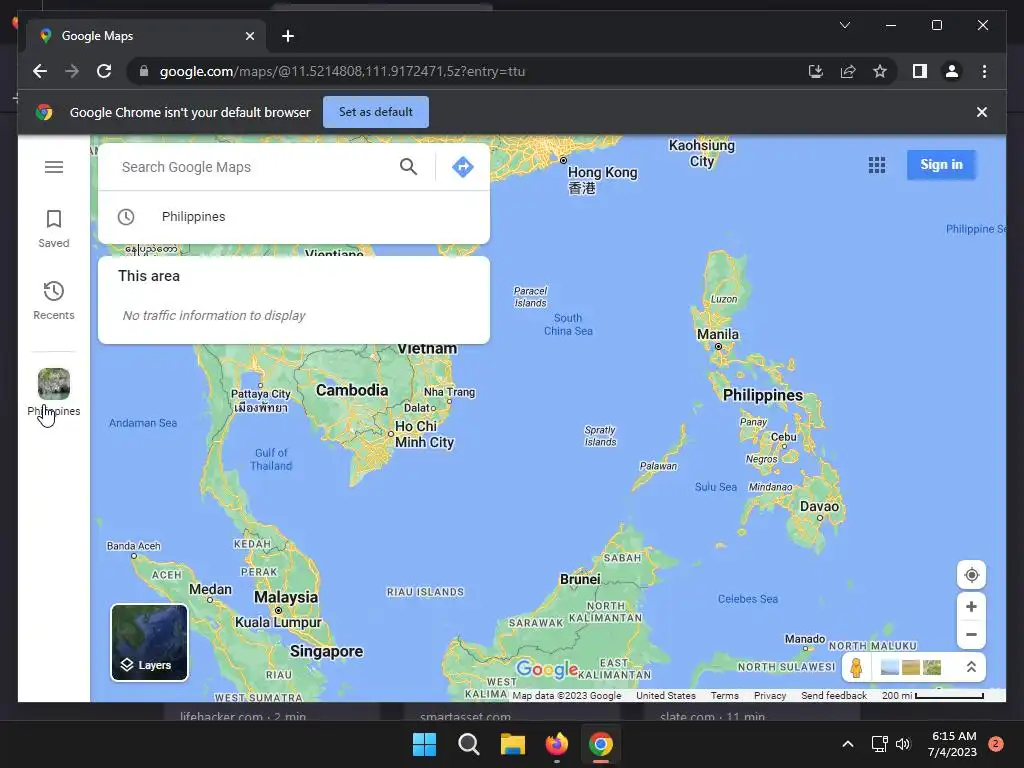Image resolution: width=1024 pixels, height=768 pixels.
Task: View site information via the lock icon
Action: tap(144, 71)
